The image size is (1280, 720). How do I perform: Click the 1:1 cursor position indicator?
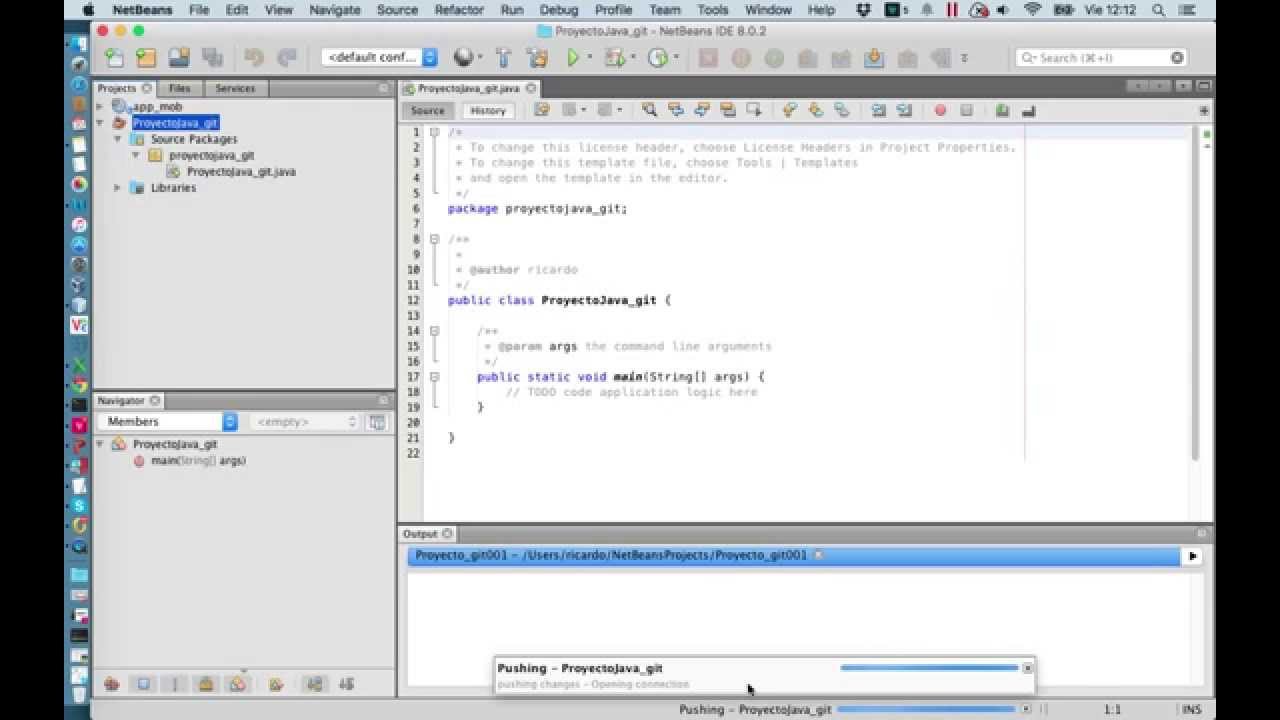1112,709
